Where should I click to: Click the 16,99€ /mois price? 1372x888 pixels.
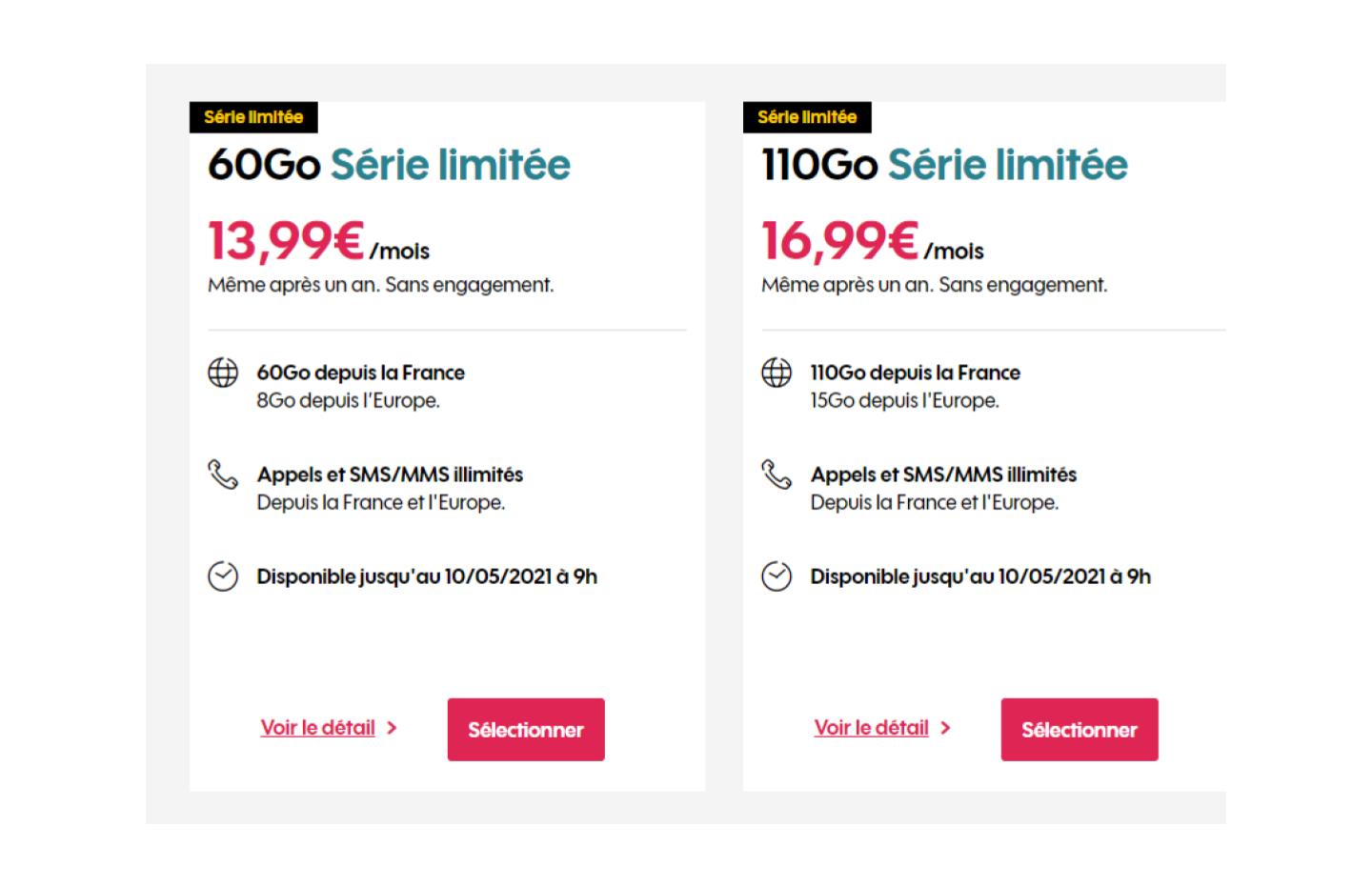coord(872,241)
